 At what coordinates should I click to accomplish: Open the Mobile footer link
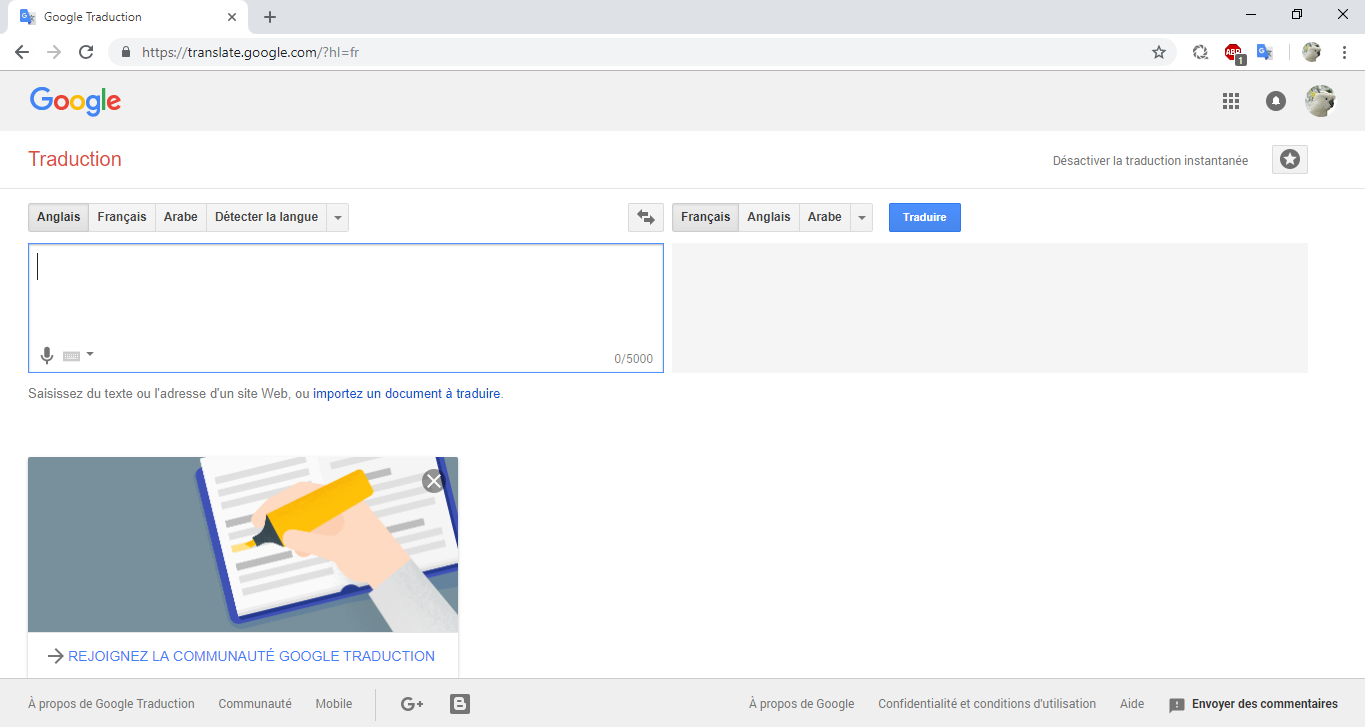pyautogui.click(x=334, y=704)
